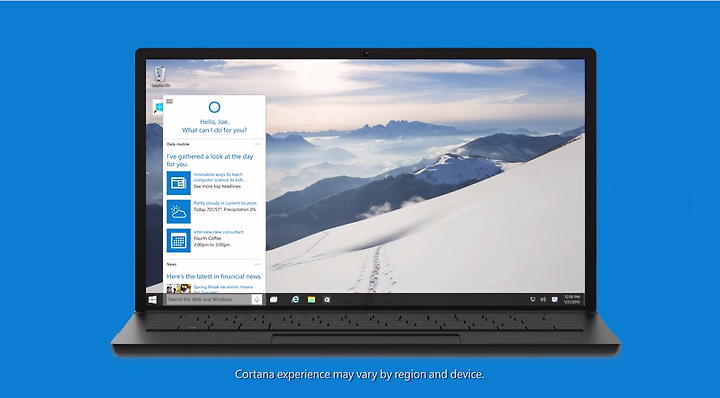The height and width of the screenshot is (398, 720).
Task: Open the notifications action center icon
Action: (554, 299)
